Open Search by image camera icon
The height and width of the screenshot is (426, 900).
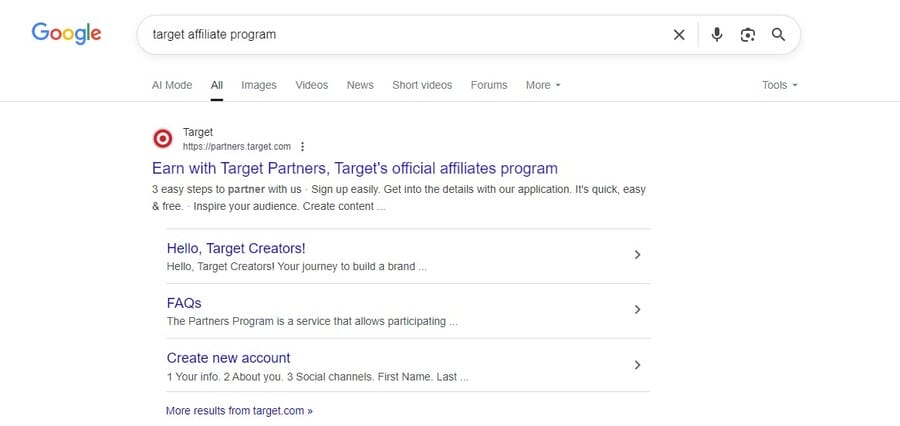pyautogui.click(x=747, y=35)
